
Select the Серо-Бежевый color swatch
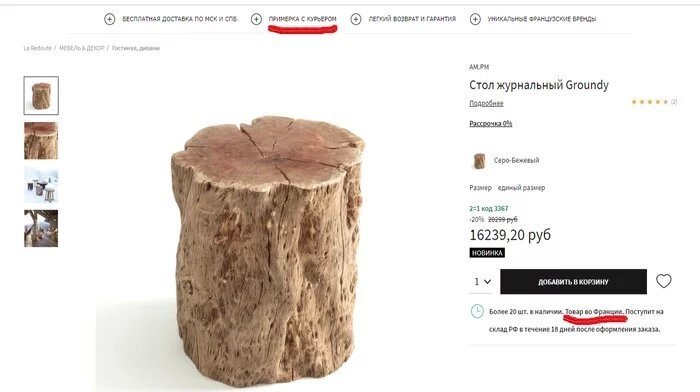click(x=479, y=161)
